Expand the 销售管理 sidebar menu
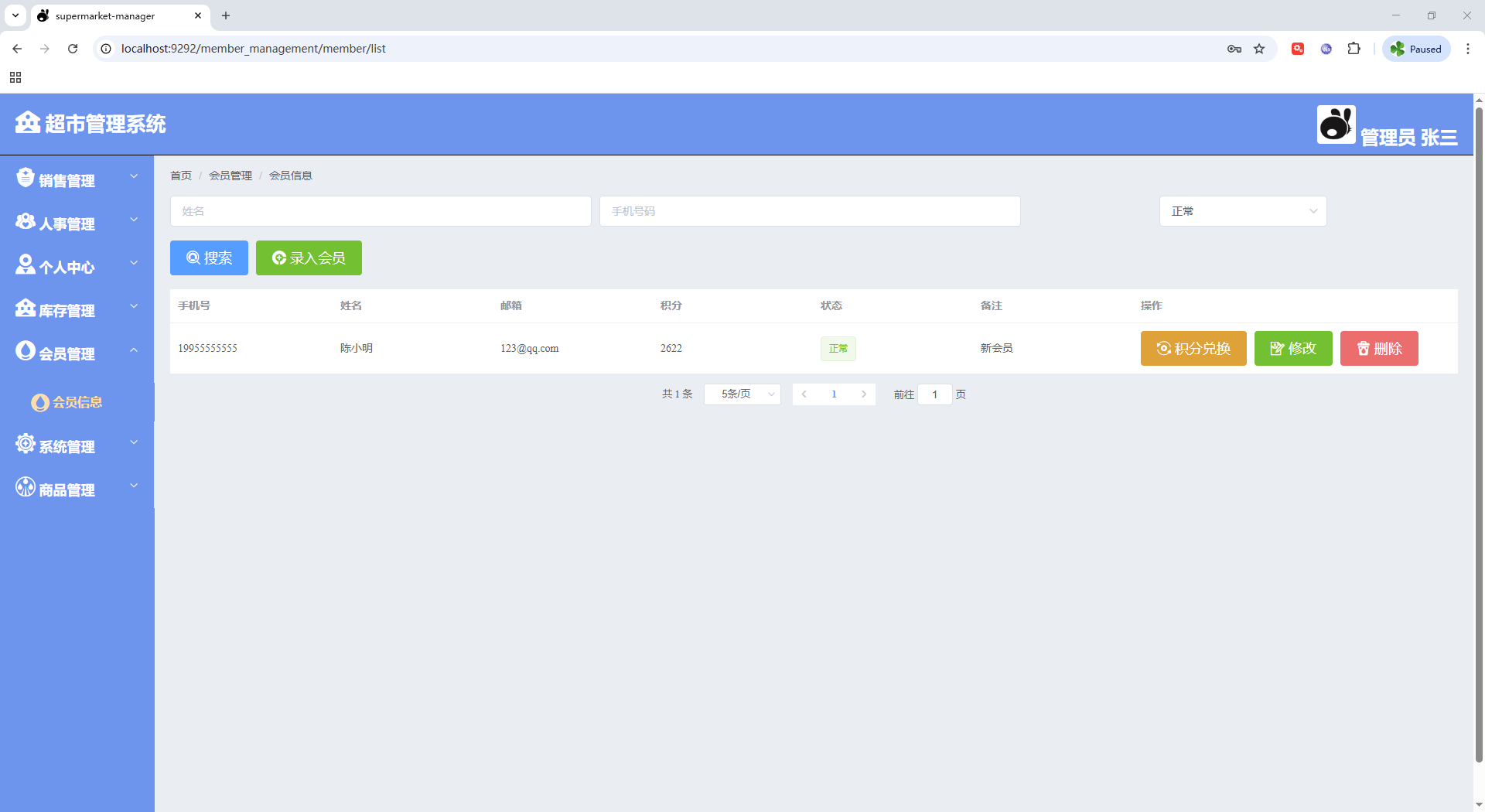Viewport: 1485px width, 812px height. (x=76, y=179)
